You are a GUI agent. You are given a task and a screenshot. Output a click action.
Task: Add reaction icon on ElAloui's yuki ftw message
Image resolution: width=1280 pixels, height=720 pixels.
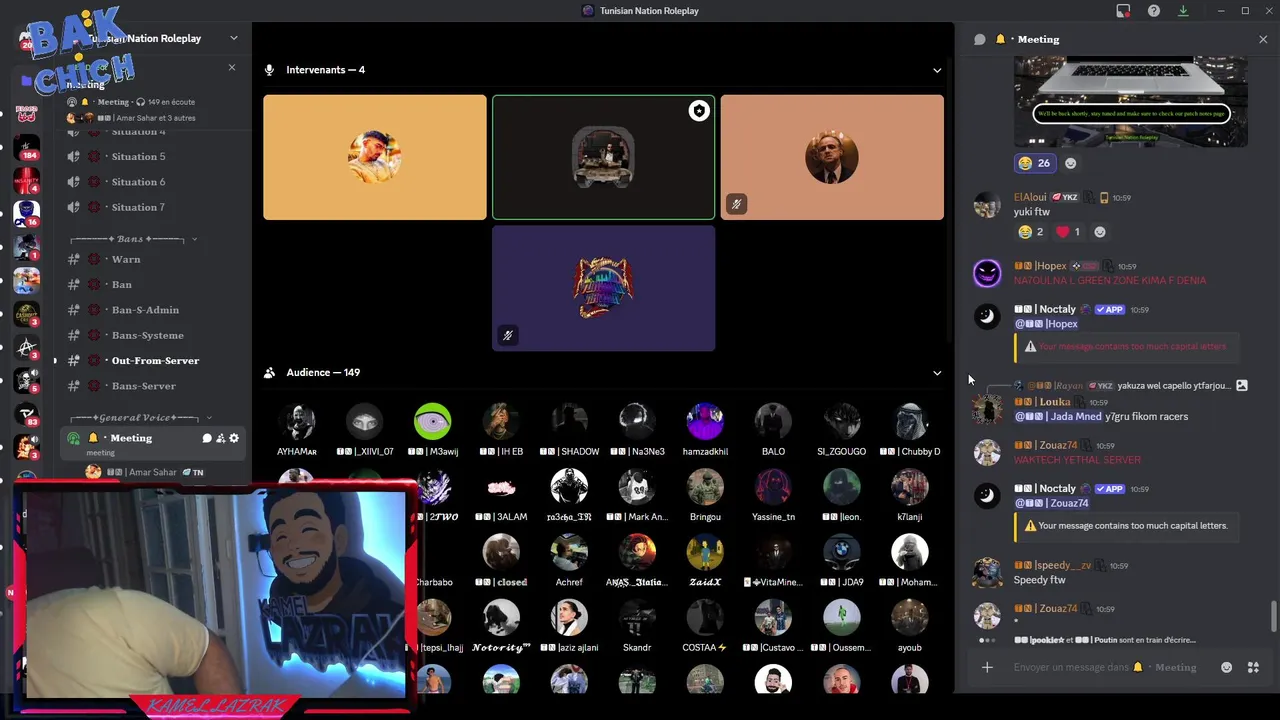point(1100,232)
